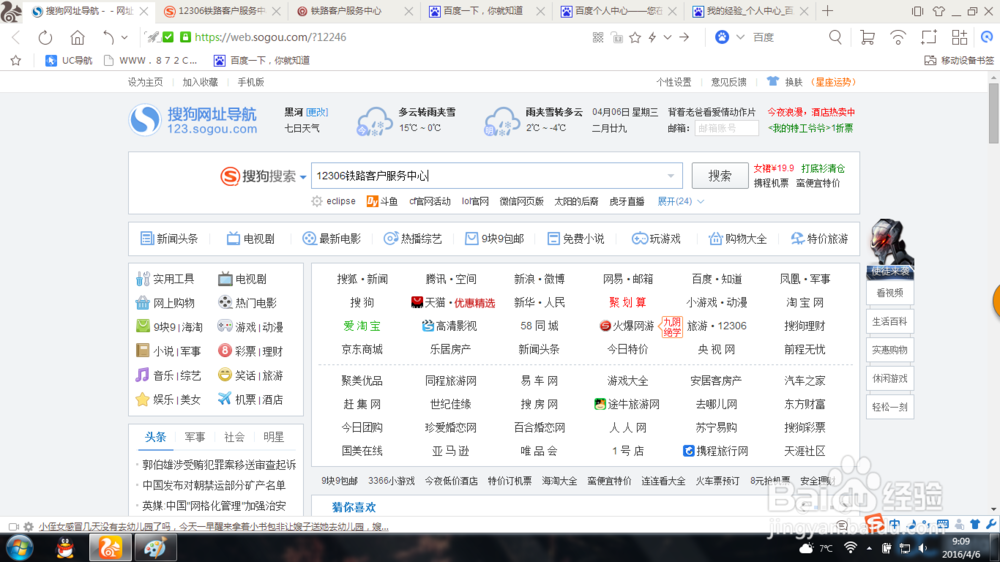
Task: Click the skin-change shirt icon
Action: point(772,82)
